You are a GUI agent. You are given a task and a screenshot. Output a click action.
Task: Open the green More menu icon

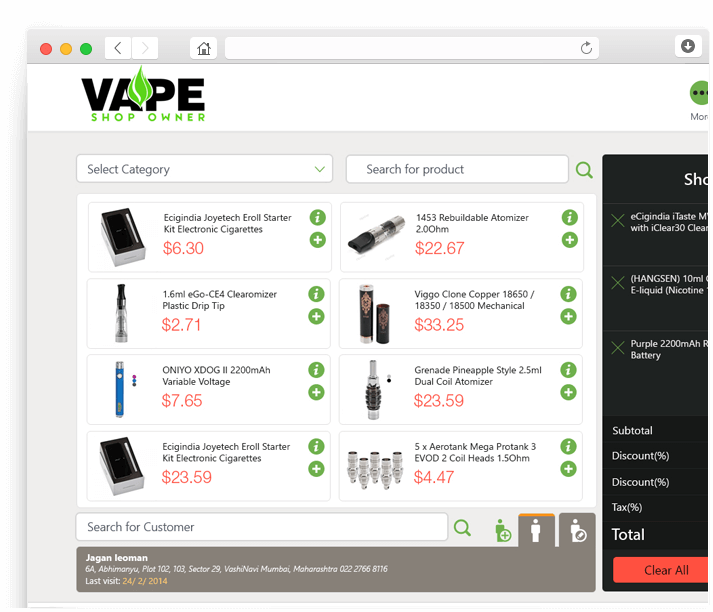[700, 93]
